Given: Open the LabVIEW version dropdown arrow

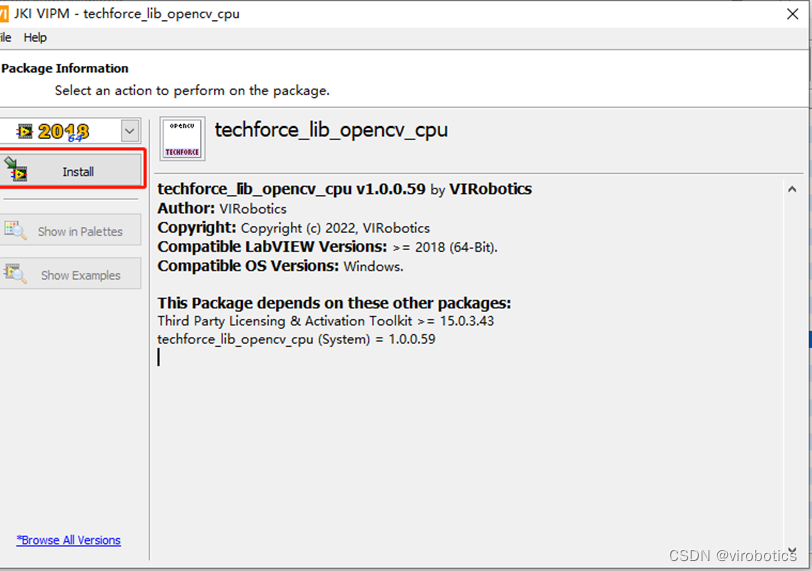Looking at the screenshot, I should (x=130, y=131).
